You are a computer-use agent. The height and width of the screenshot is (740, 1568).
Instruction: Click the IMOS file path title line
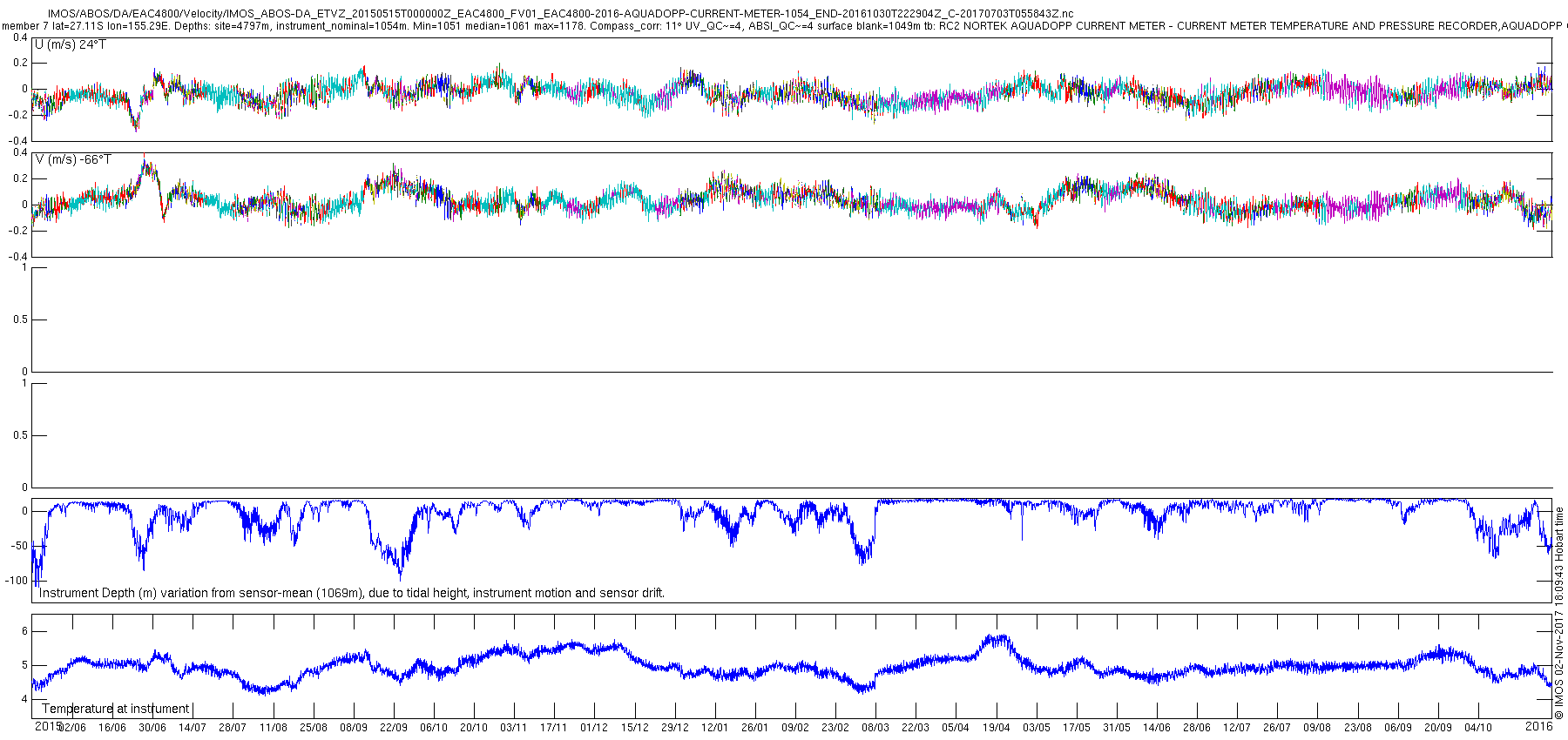pyautogui.click(x=560, y=14)
